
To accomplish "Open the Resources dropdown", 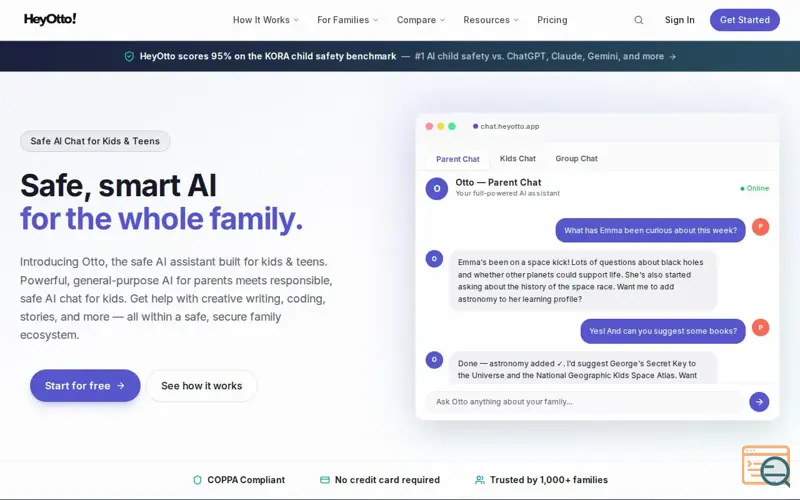I will [490, 20].
